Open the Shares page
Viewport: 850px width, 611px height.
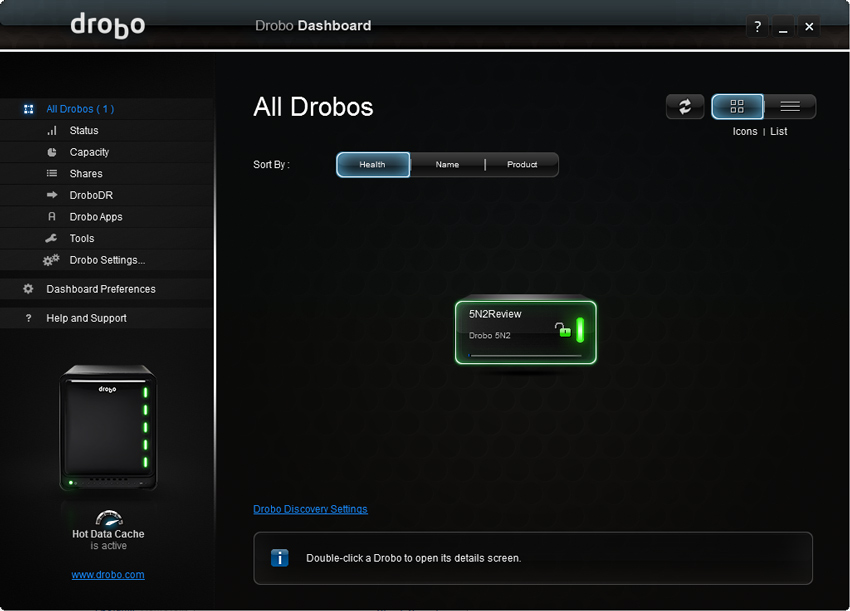pos(86,173)
